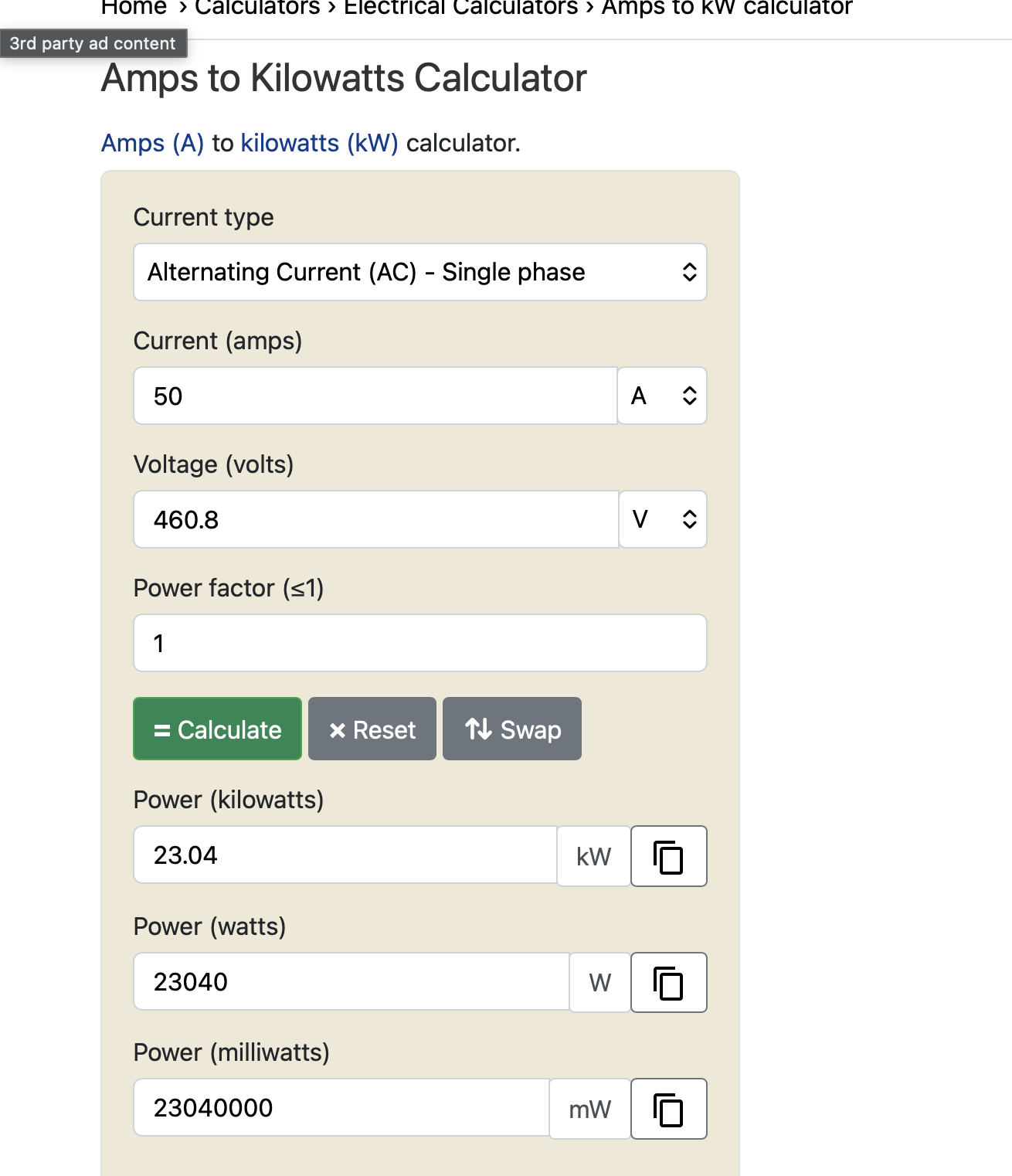Open the Amps (A) link
Screen dimensions: 1012x1176
click(152, 143)
